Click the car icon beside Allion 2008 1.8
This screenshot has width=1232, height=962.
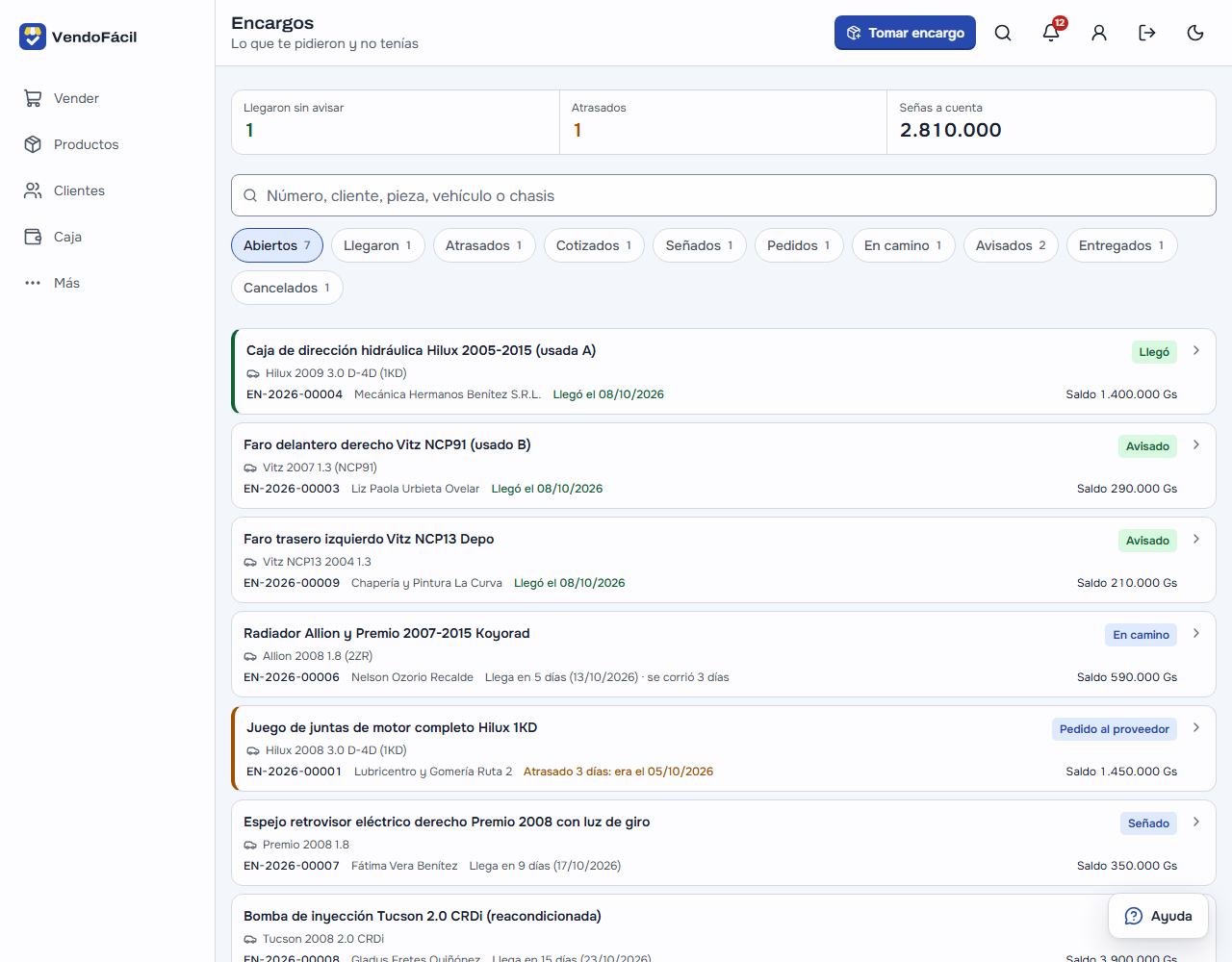click(x=250, y=656)
